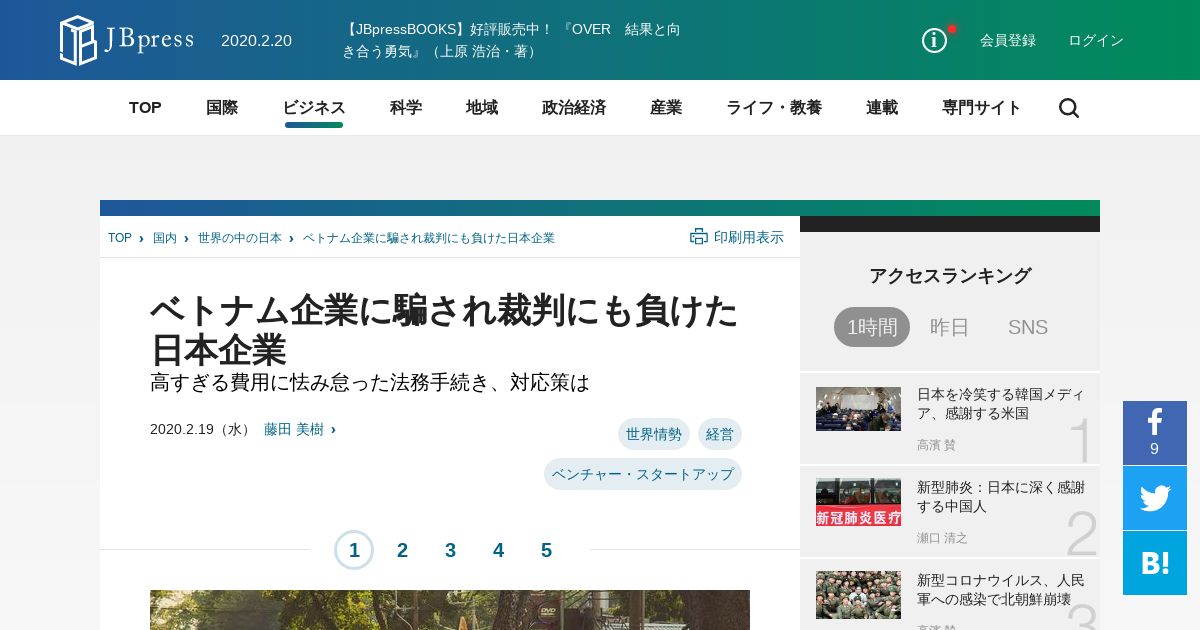The width and height of the screenshot is (1200, 630).
Task: Open 新型肺炎 thumbnail for rank 2
Action: click(858, 502)
